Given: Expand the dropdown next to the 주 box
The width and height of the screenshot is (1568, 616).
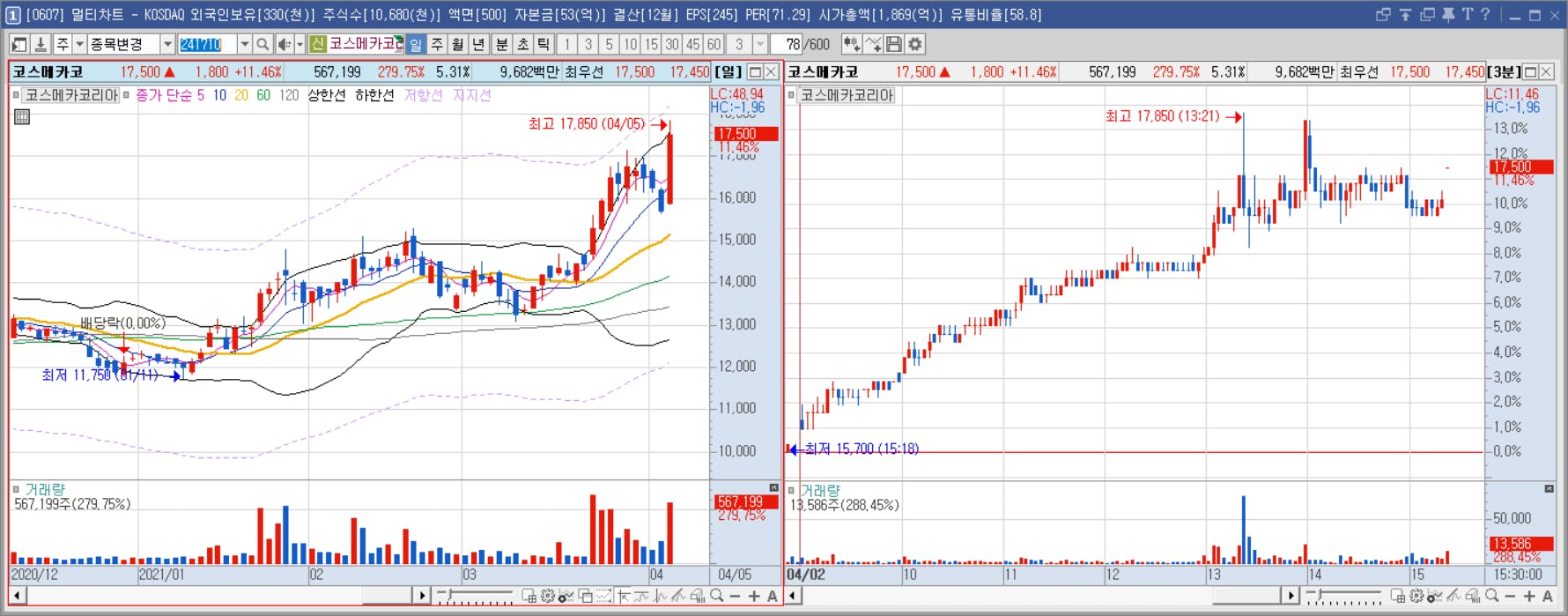Looking at the screenshot, I should tap(79, 44).
